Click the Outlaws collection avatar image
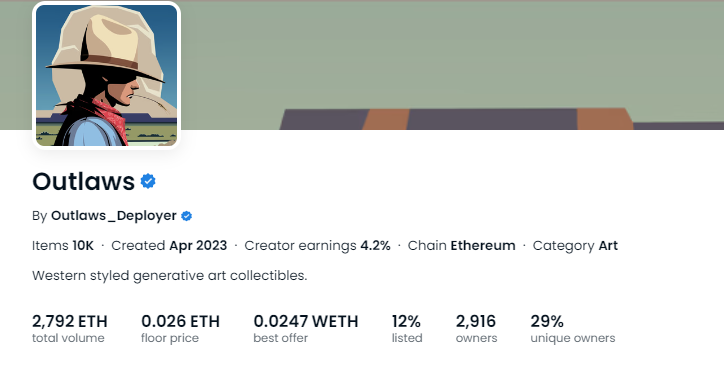724x366 pixels. point(106,75)
